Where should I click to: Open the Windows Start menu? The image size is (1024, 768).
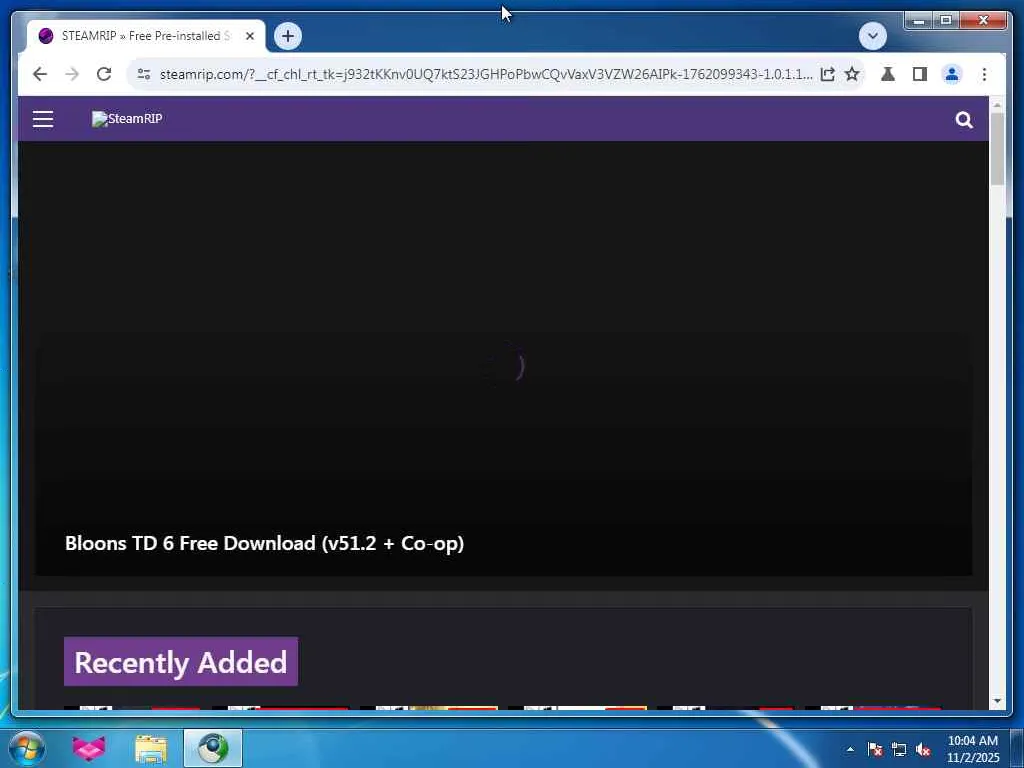(27, 748)
